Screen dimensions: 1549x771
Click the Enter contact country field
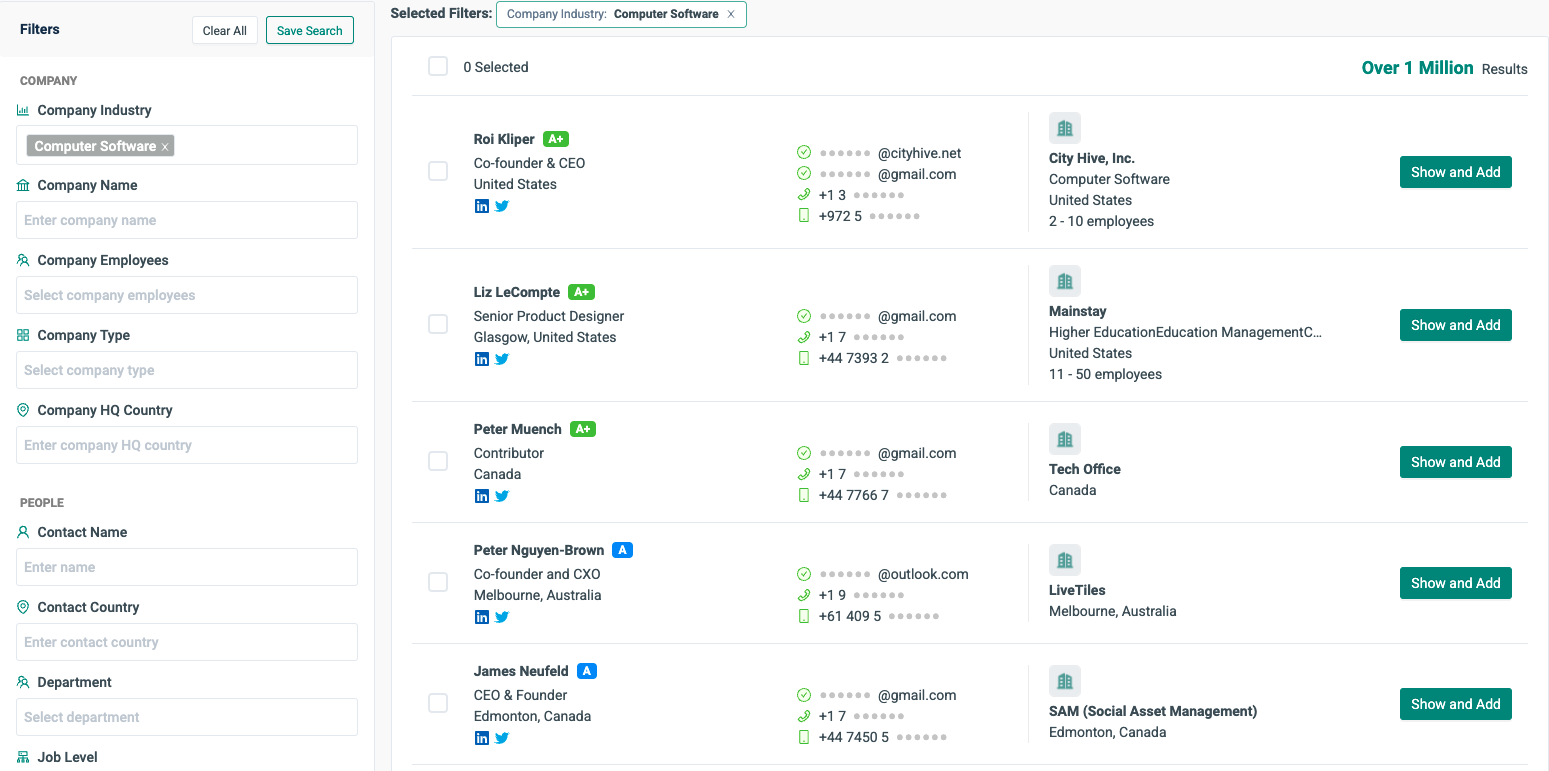tap(187, 642)
